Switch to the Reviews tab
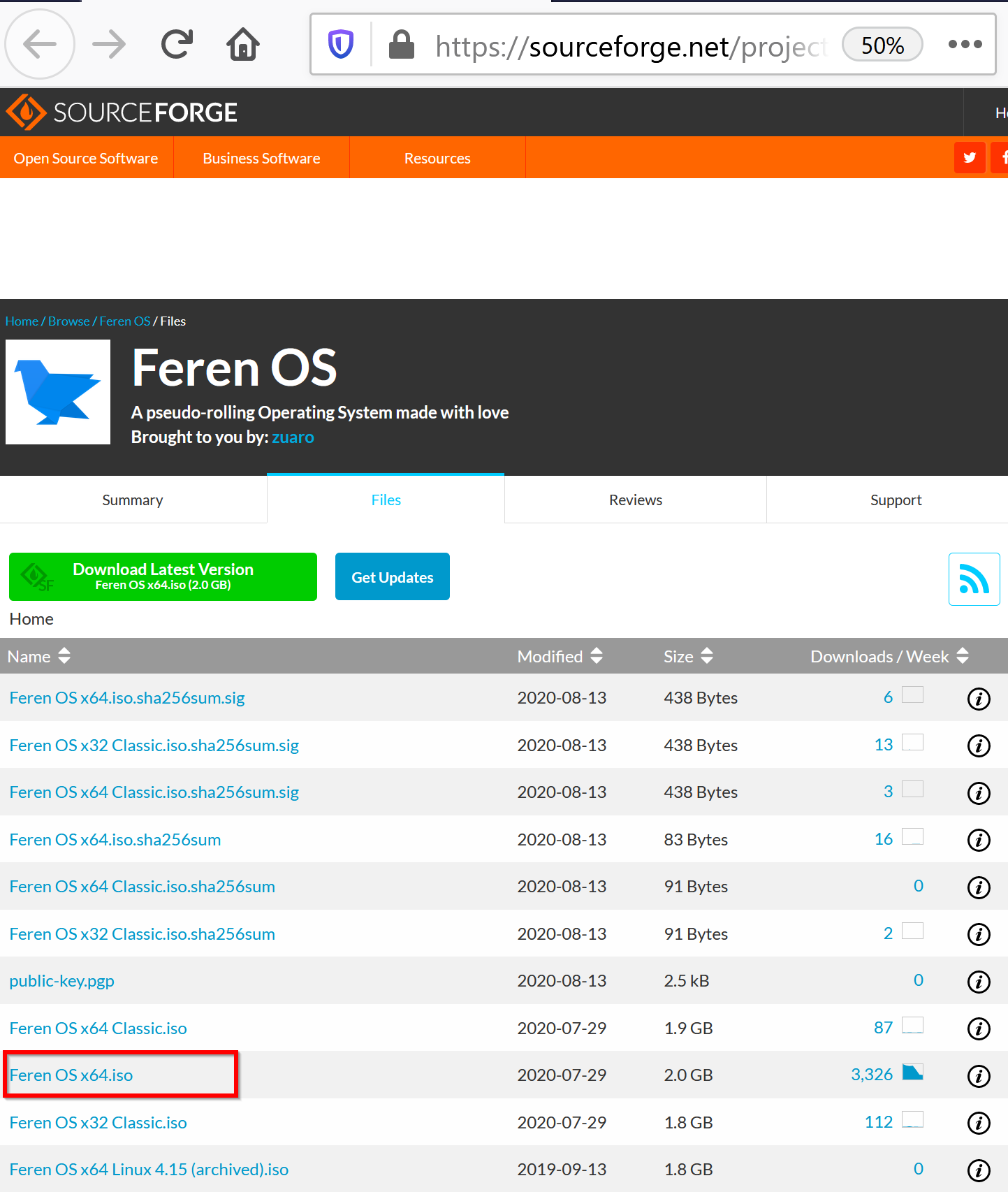The height and width of the screenshot is (1192, 1008). pyautogui.click(x=636, y=500)
